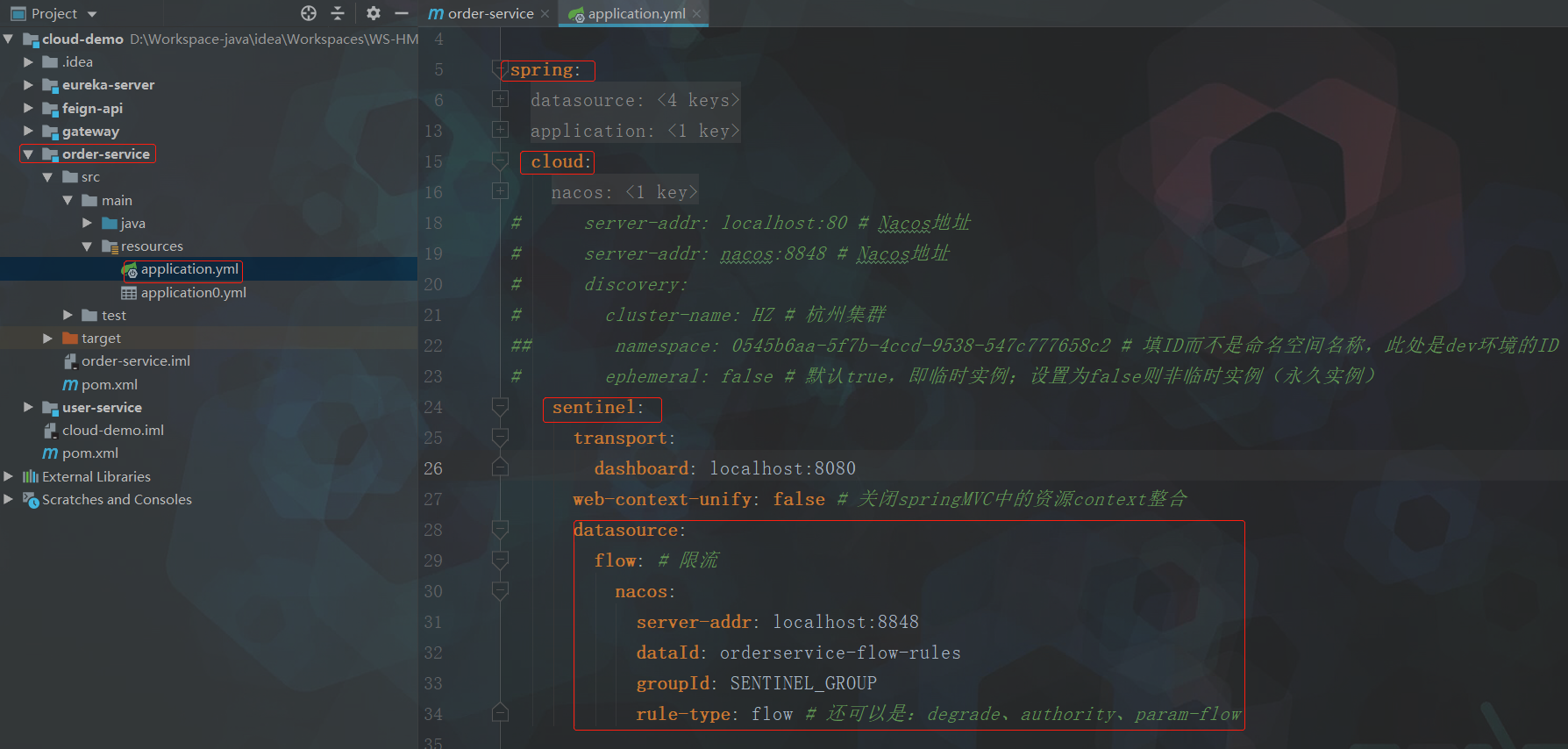
Task: Click the eureka-server module folder icon
Action: pyautogui.click(x=50, y=85)
